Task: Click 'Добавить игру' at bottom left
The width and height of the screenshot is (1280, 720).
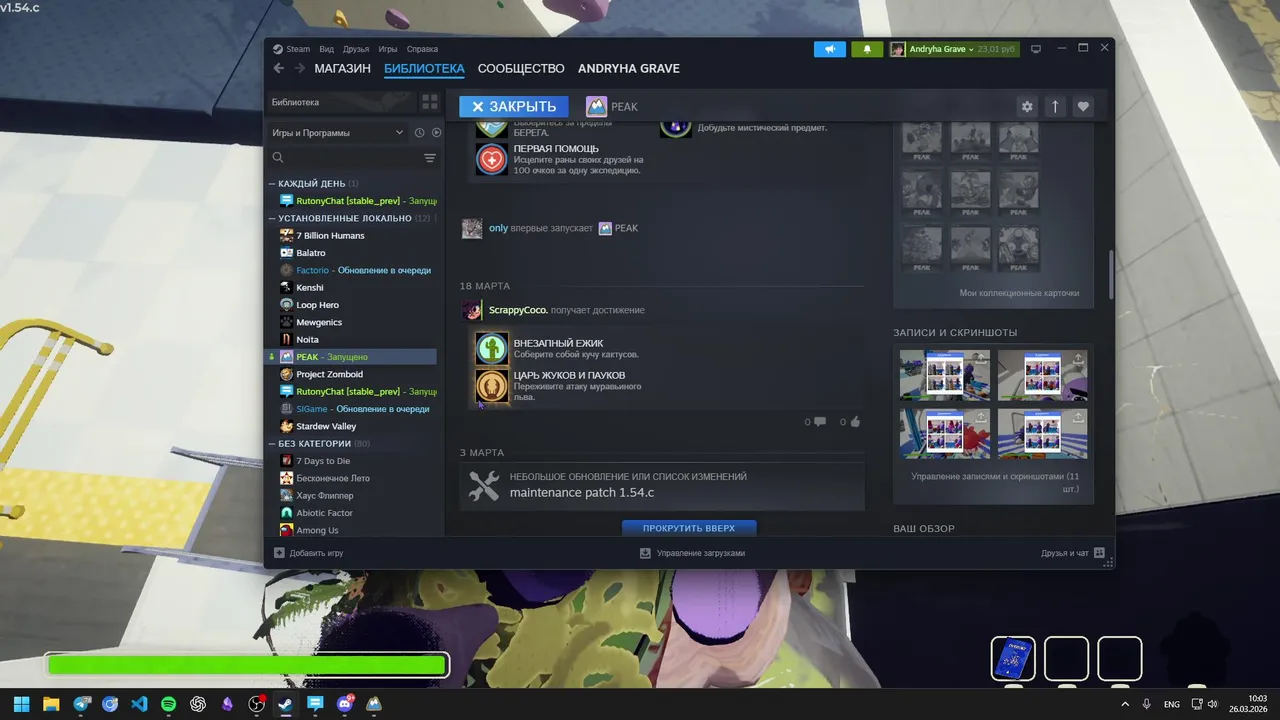Action: [x=309, y=553]
